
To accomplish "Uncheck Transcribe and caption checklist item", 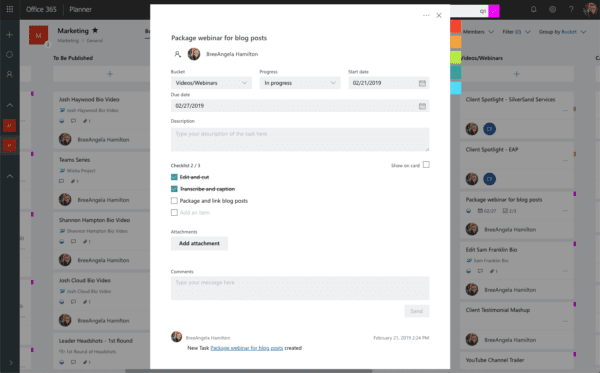I will click(174, 189).
